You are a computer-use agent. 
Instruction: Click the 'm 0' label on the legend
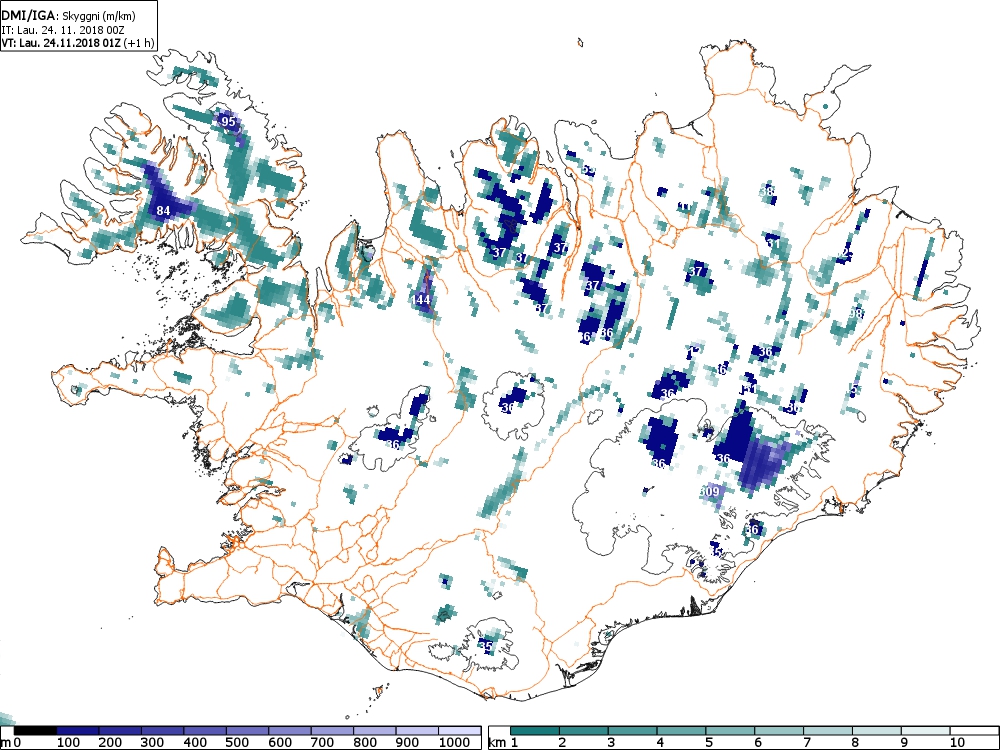(11, 742)
